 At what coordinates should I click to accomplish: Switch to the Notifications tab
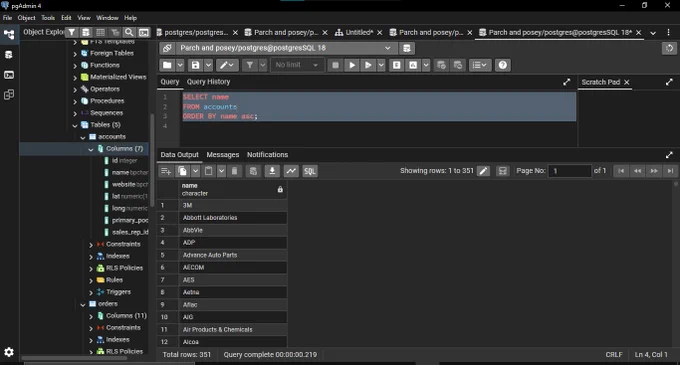268,155
